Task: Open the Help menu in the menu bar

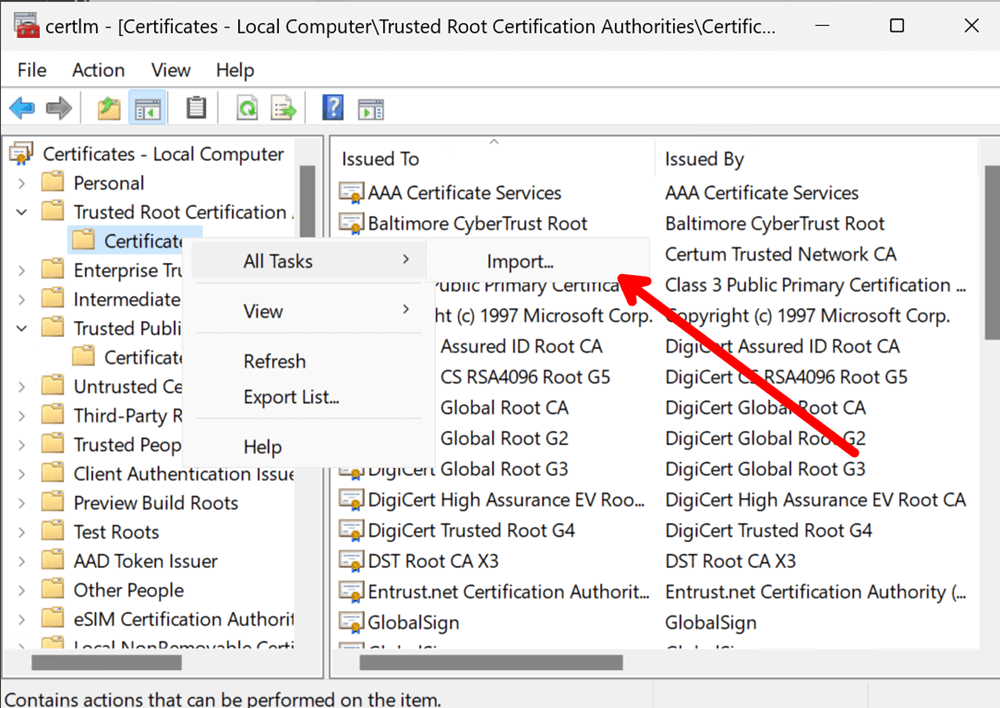Action: tap(235, 70)
